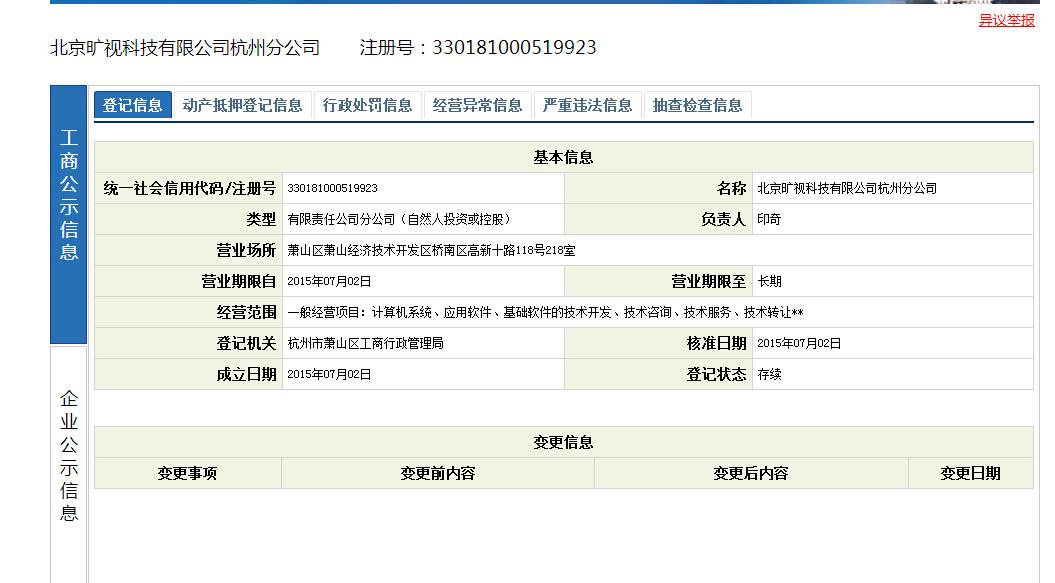This screenshot has height=583, width=1055.
Task: Select the 变更事项 column header
Action: pos(186,473)
